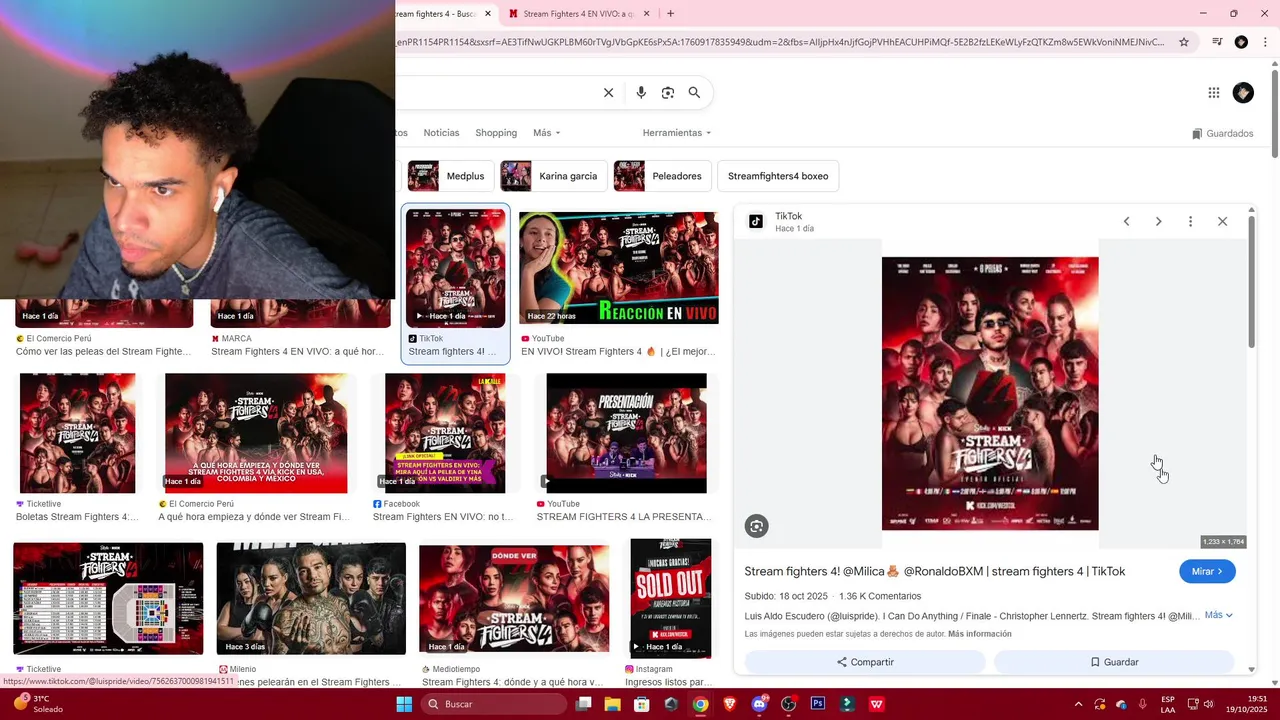Close the Stream Fighters 4 EN VIVO tab
This screenshot has width=1280, height=720.
(x=646, y=14)
